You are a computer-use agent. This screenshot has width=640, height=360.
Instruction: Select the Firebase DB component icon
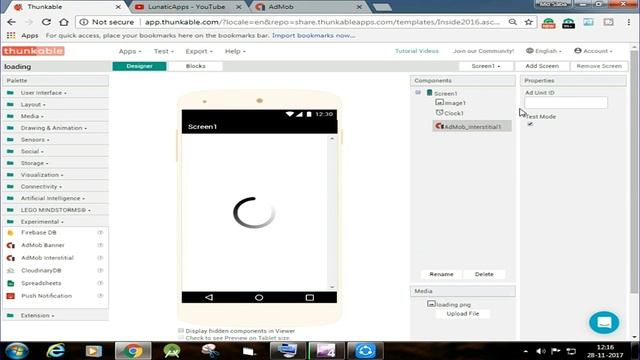point(11,233)
